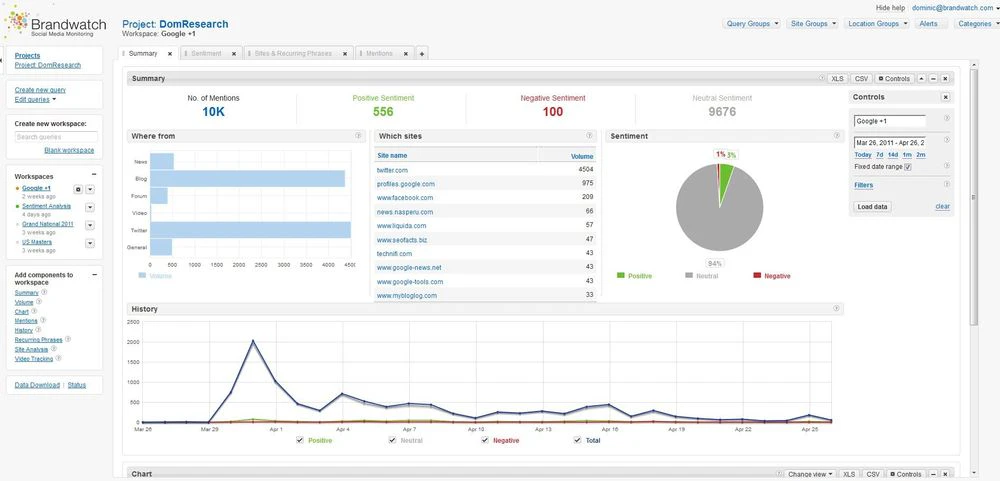Click the Negative legend swatch under pie chart
Screen dimensions: 1000x481
tap(757, 276)
